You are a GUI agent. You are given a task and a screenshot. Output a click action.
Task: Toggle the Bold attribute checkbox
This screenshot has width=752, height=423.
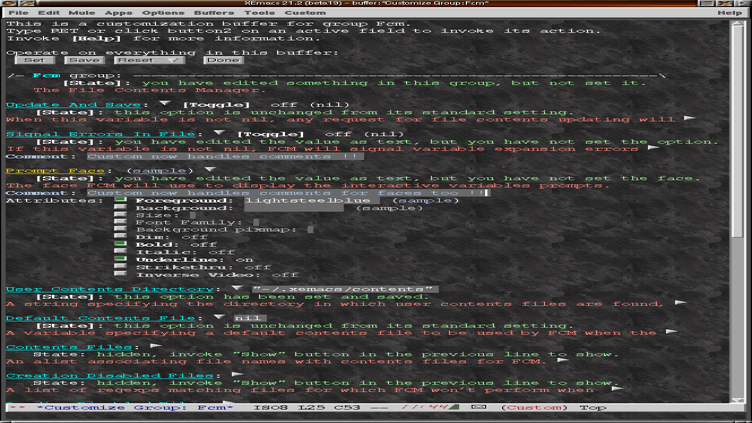120,244
